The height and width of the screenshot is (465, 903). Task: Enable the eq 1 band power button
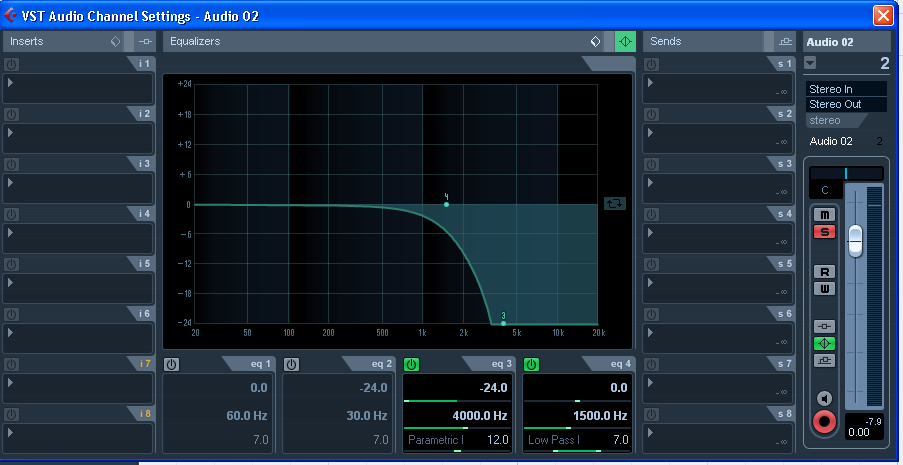coord(172,364)
